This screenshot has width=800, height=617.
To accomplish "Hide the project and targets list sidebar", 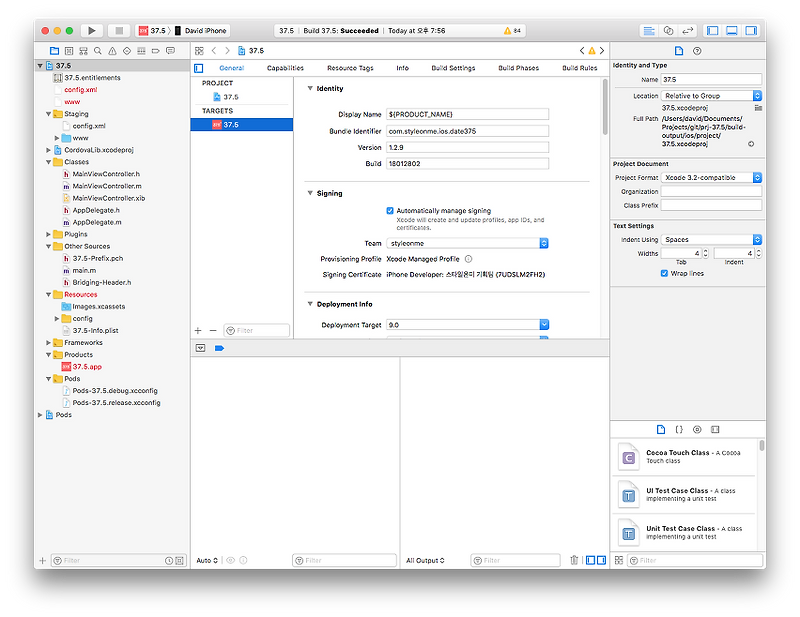I will (x=199, y=68).
